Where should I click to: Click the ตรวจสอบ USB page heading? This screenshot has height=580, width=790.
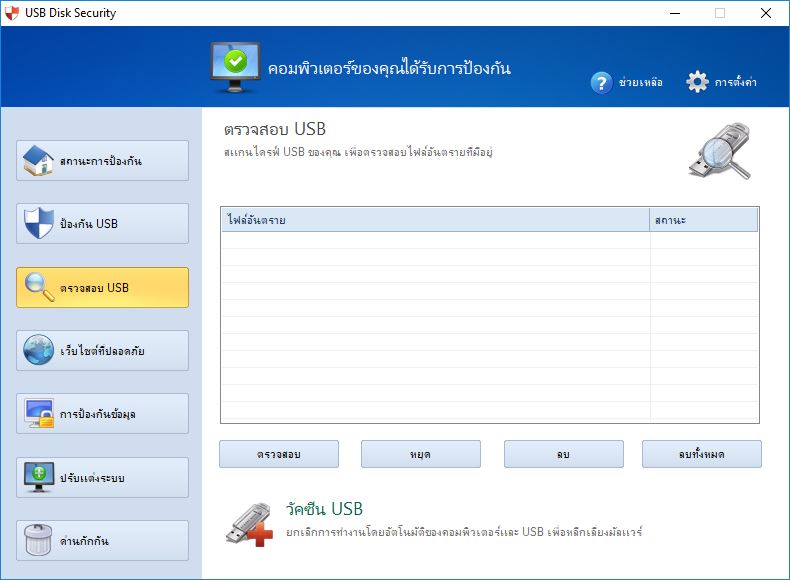(275, 130)
